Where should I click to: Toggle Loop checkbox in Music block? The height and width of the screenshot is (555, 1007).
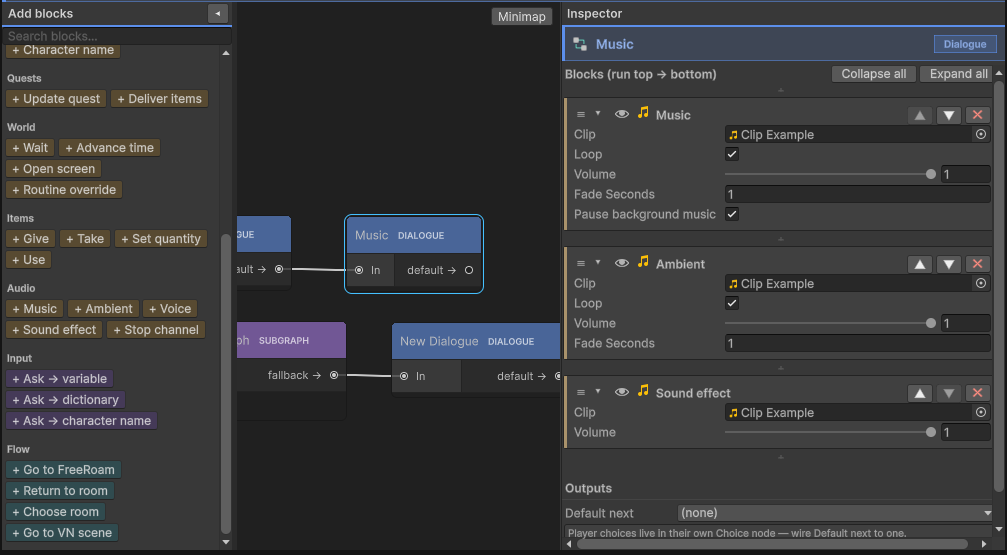(x=731, y=154)
